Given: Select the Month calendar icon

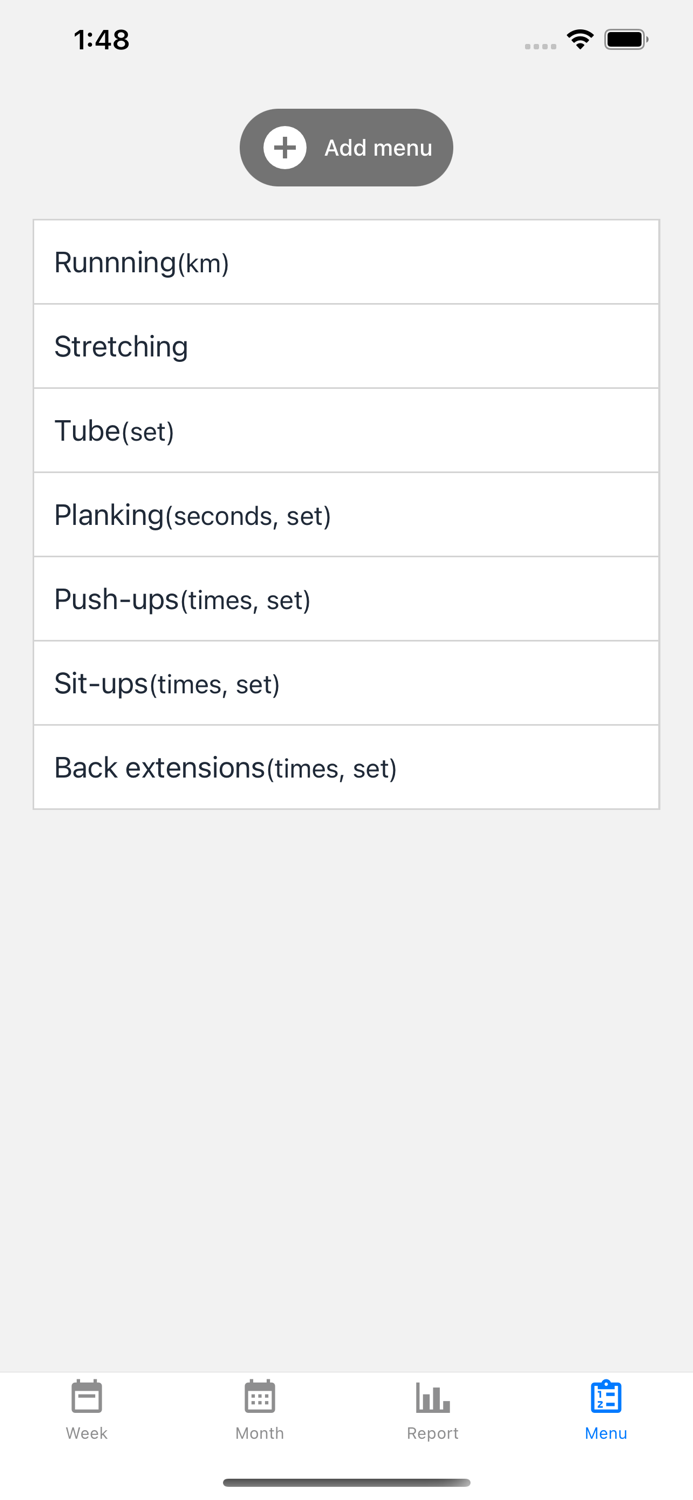Looking at the screenshot, I should pos(260,1396).
